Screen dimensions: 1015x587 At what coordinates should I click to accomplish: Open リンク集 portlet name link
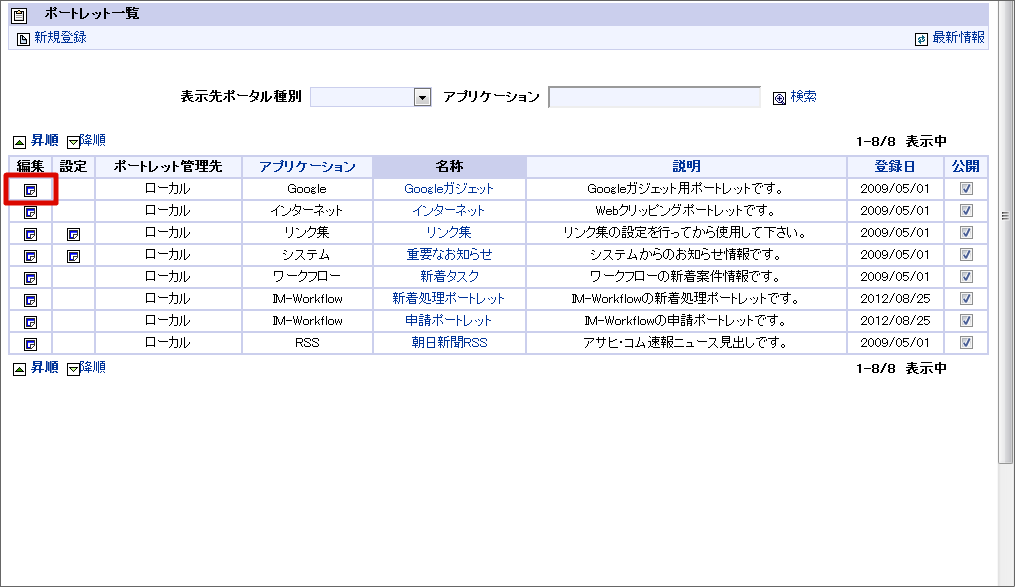point(449,232)
